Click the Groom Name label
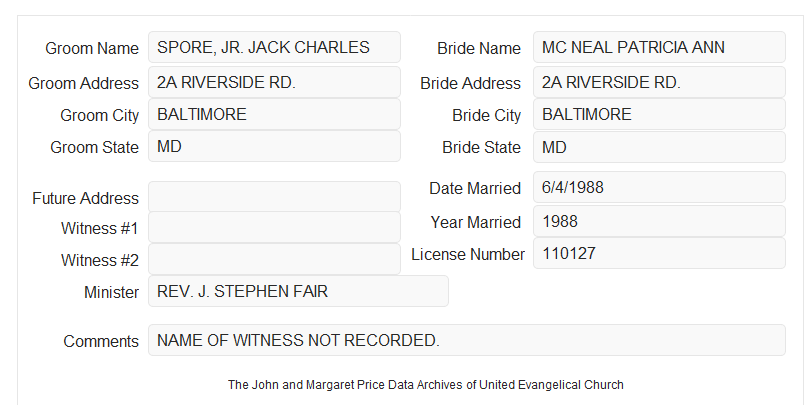Image resolution: width=805 pixels, height=405 pixels. 92,48
